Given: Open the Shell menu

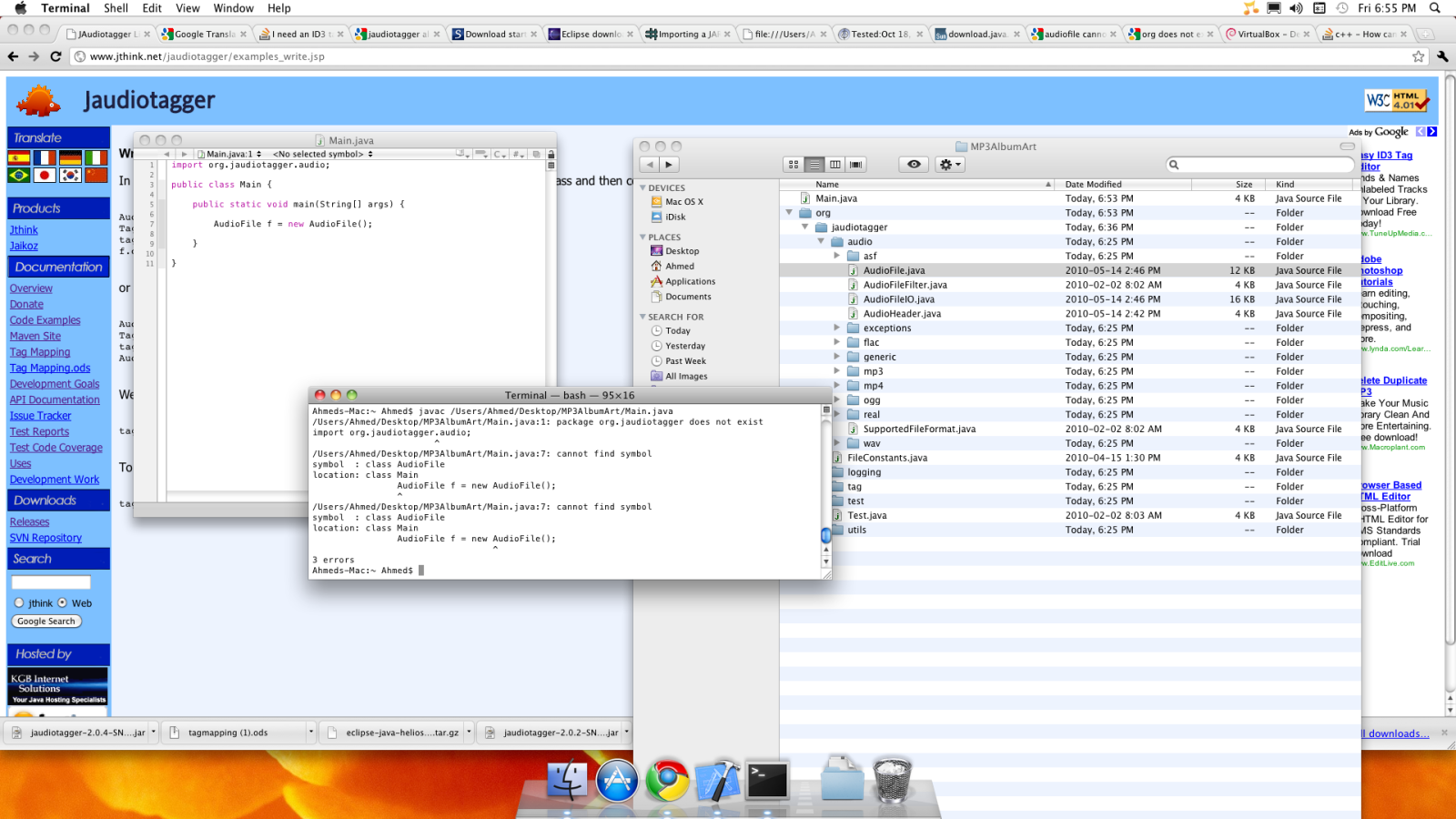Looking at the screenshot, I should 116,8.
